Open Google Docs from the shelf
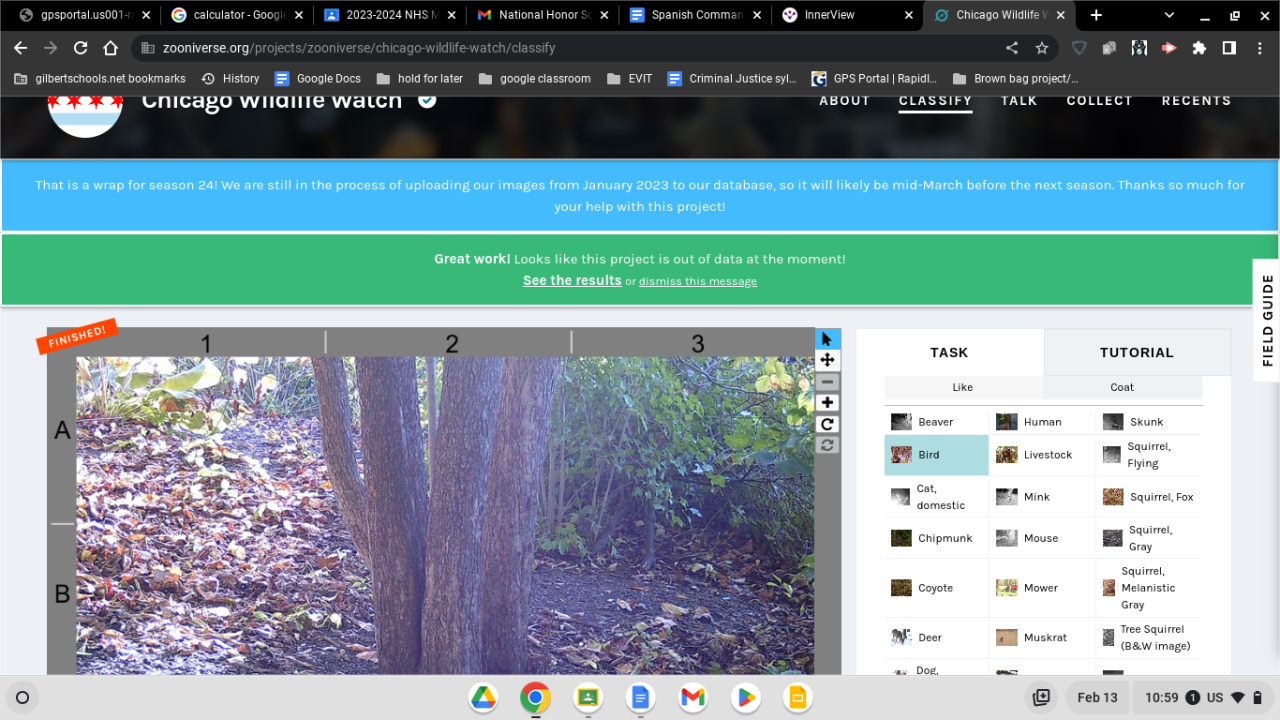 coord(640,698)
